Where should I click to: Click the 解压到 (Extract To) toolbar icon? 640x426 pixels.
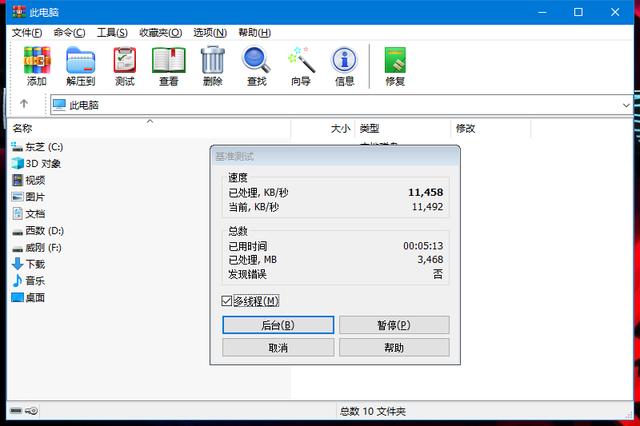point(80,66)
